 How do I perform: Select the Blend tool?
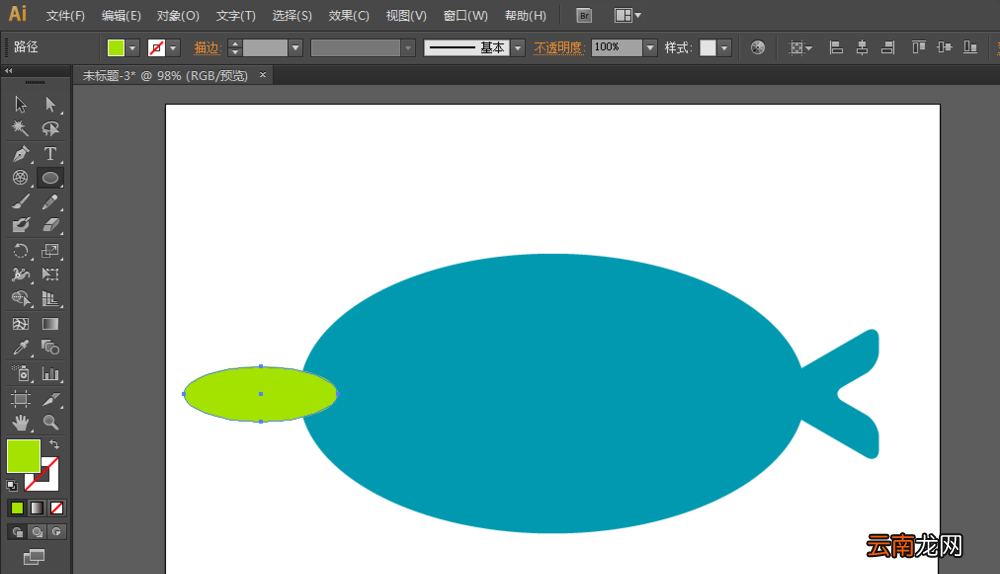tap(50, 348)
